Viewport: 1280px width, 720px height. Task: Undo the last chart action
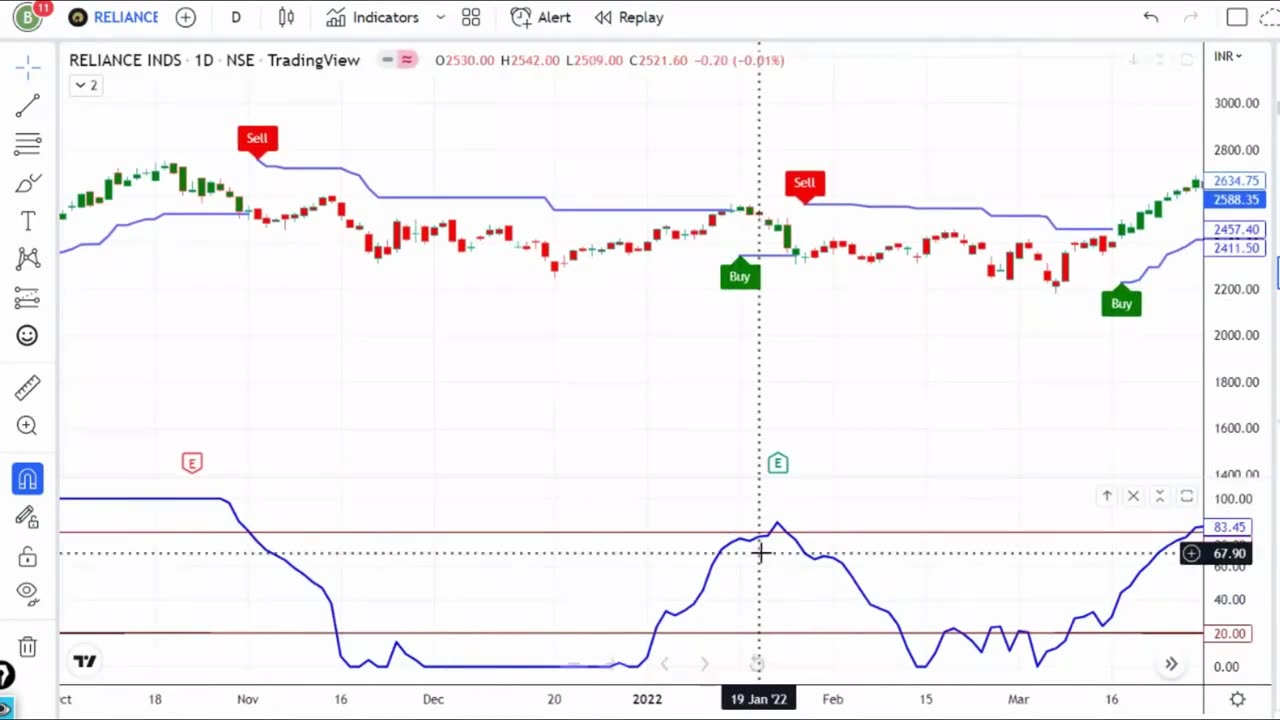tap(1151, 17)
